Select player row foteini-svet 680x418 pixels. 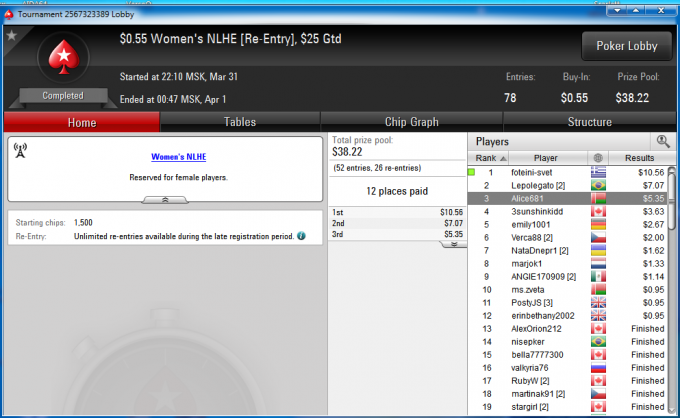click(567, 173)
